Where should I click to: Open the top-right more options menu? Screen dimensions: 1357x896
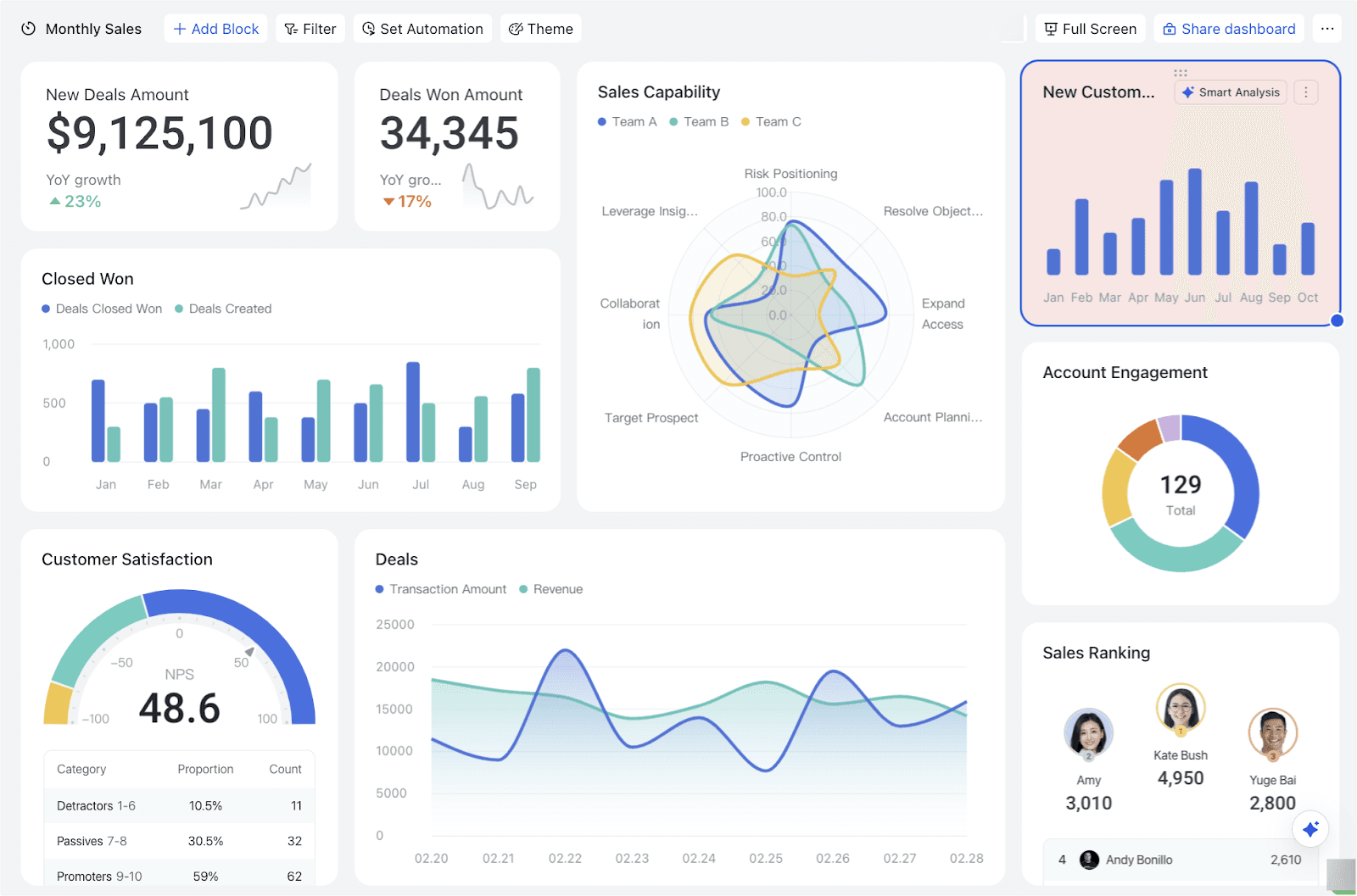tap(1327, 29)
